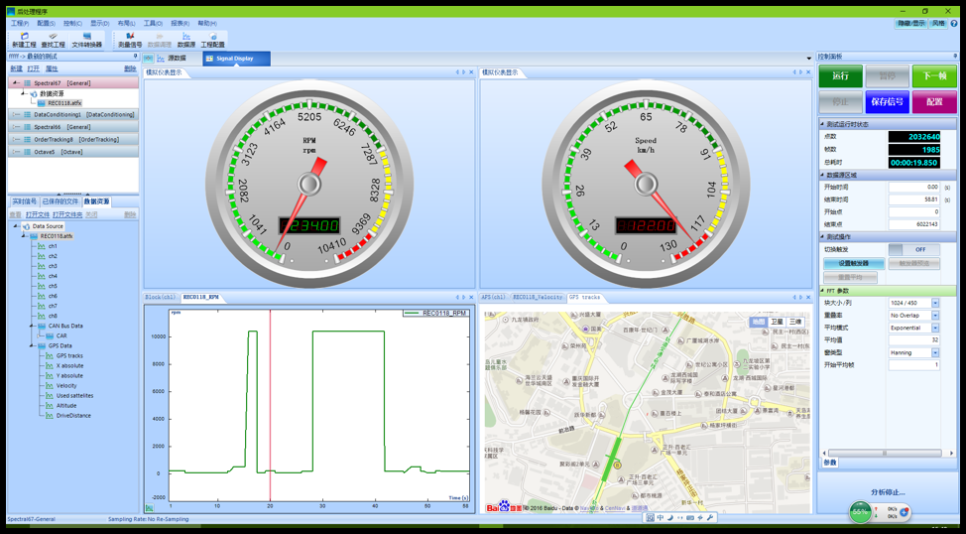
Task: Click the green 下一帧 next frame button
Action: [x=934, y=76]
